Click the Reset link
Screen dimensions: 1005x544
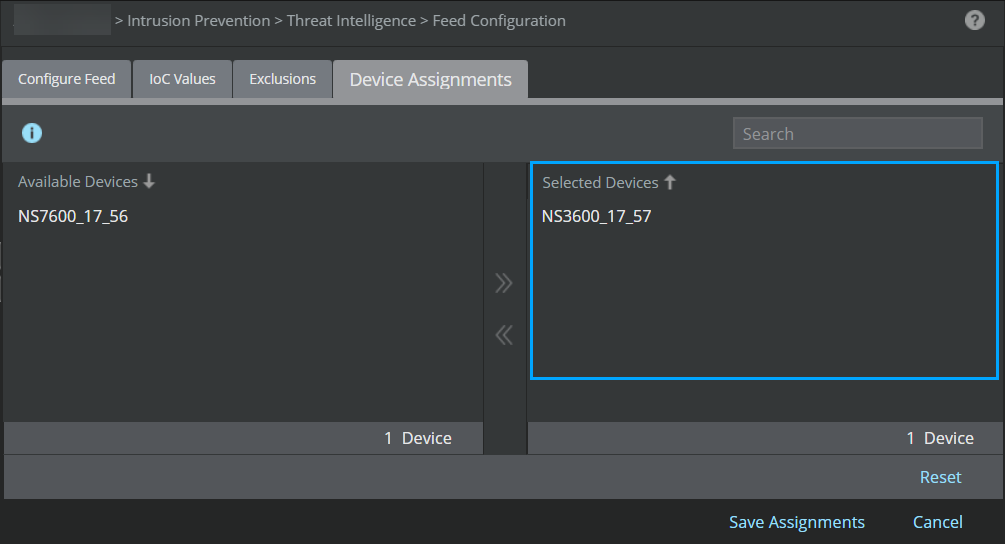click(x=940, y=477)
